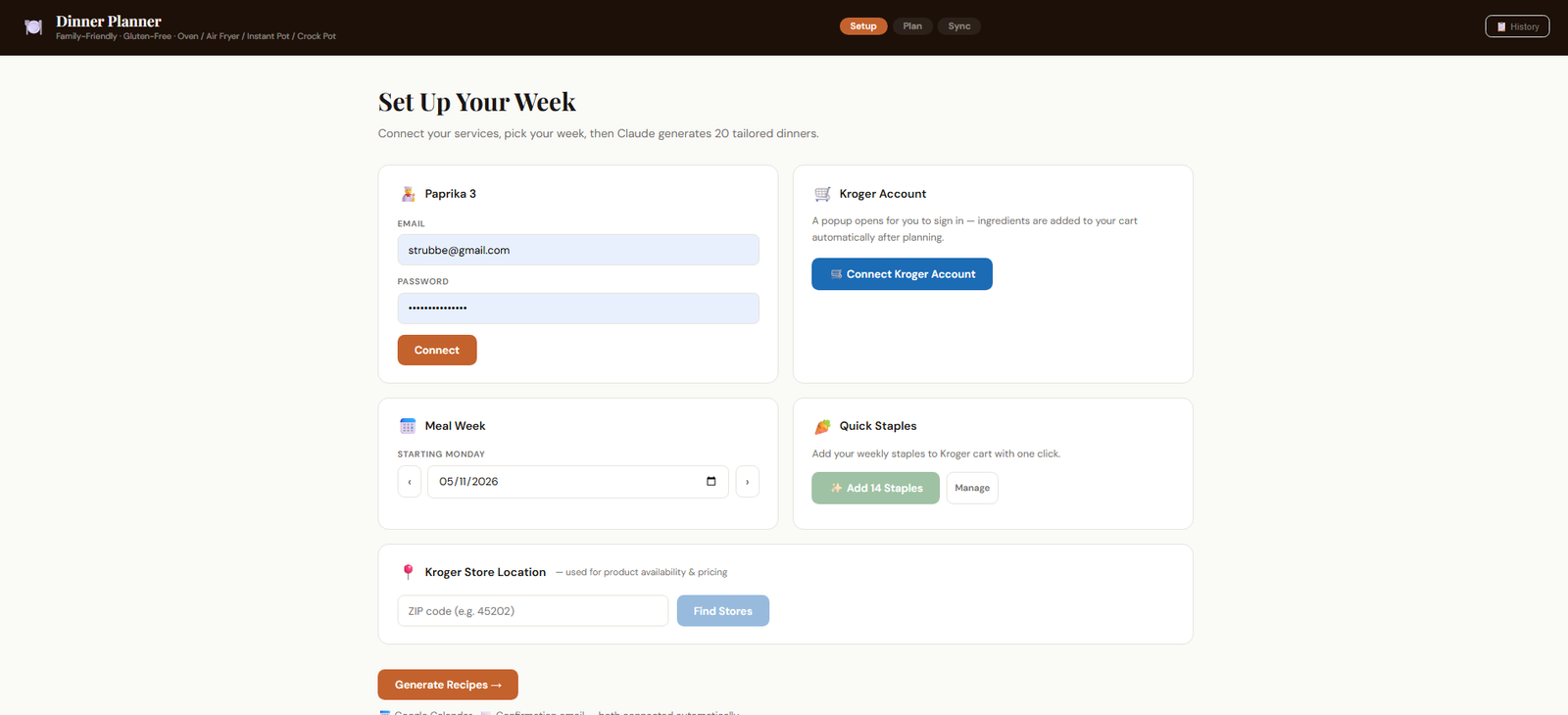Screen dimensions: 1568x715
Task: Click the starting Monday date field
Action: coord(578,482)
